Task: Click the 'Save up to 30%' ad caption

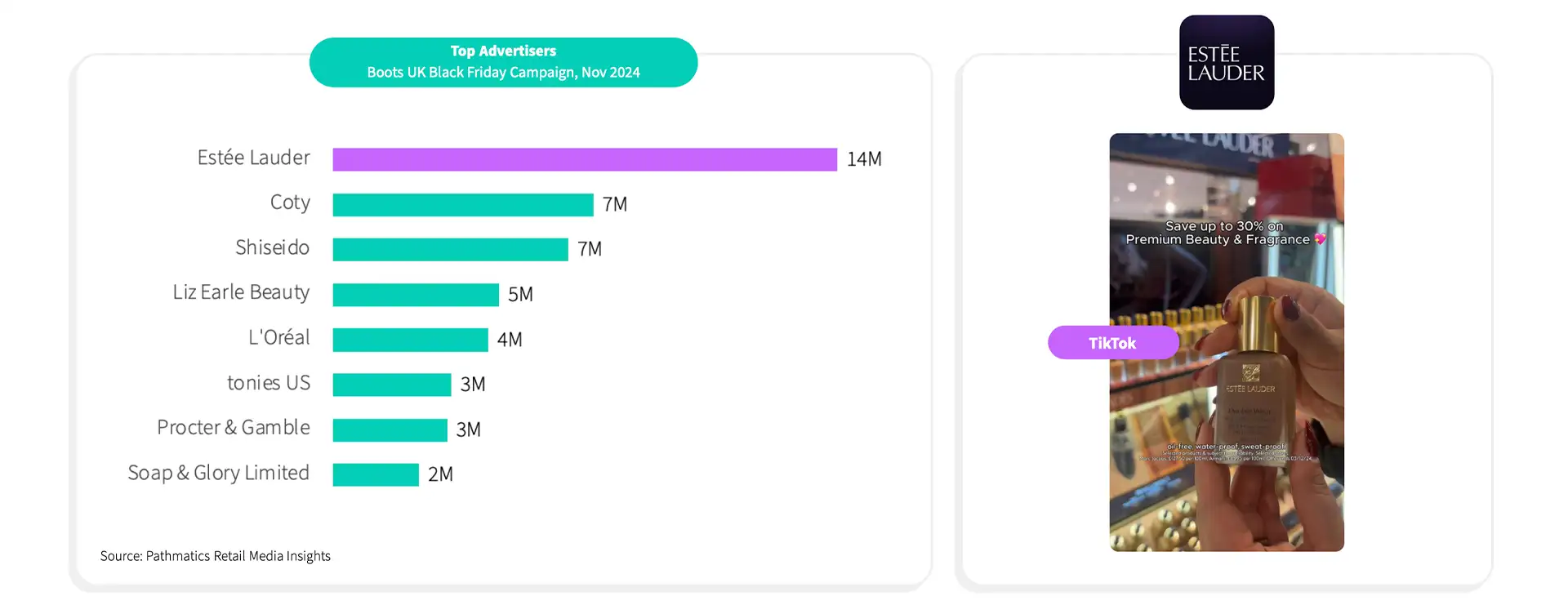Action: click(1225, 233)
